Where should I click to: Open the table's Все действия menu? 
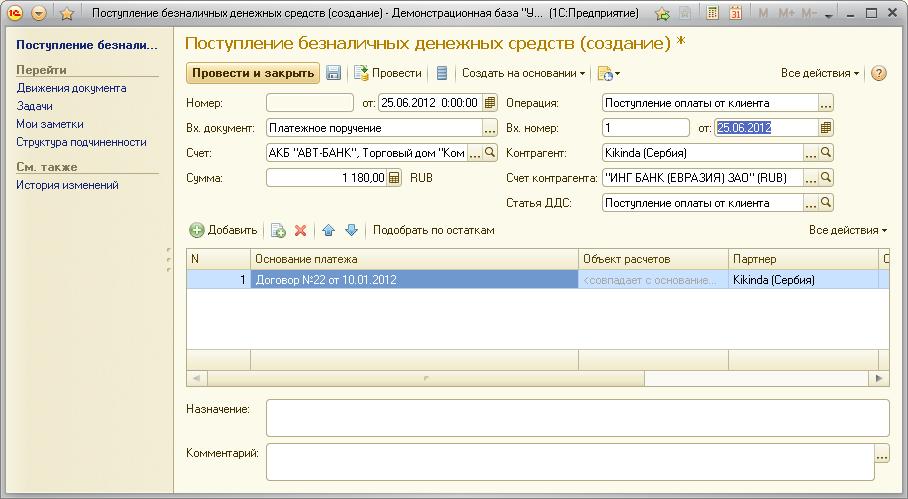point(848,230)
